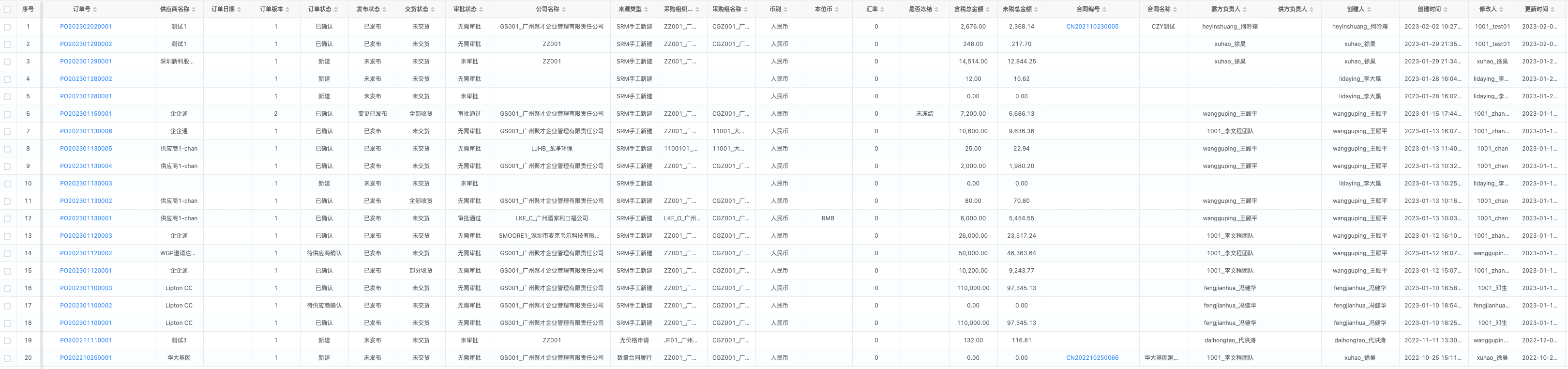Screen dimensions: 1568x369
Task: Open contract CN202110230005 link
Action: click(x=1092, y=27)
